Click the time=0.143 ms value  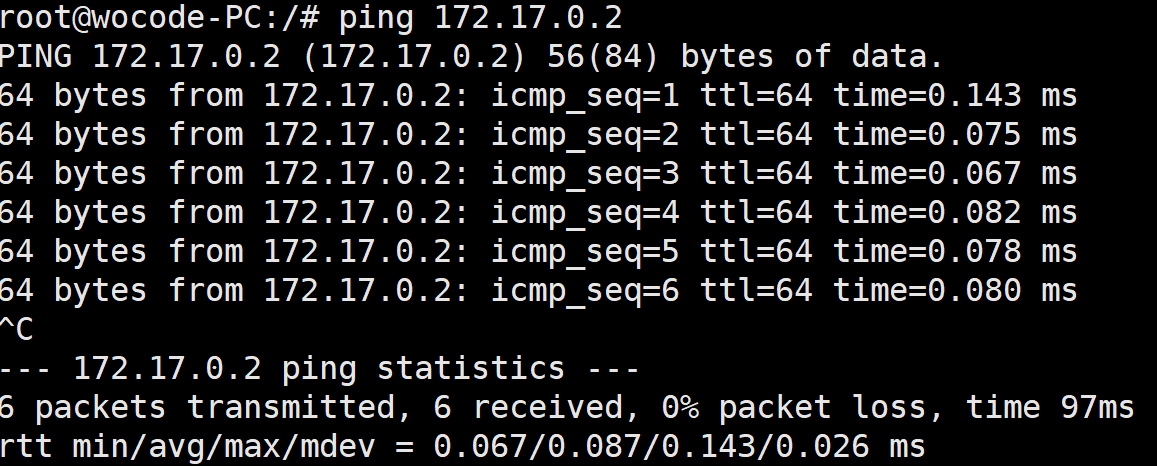(955, 95)
